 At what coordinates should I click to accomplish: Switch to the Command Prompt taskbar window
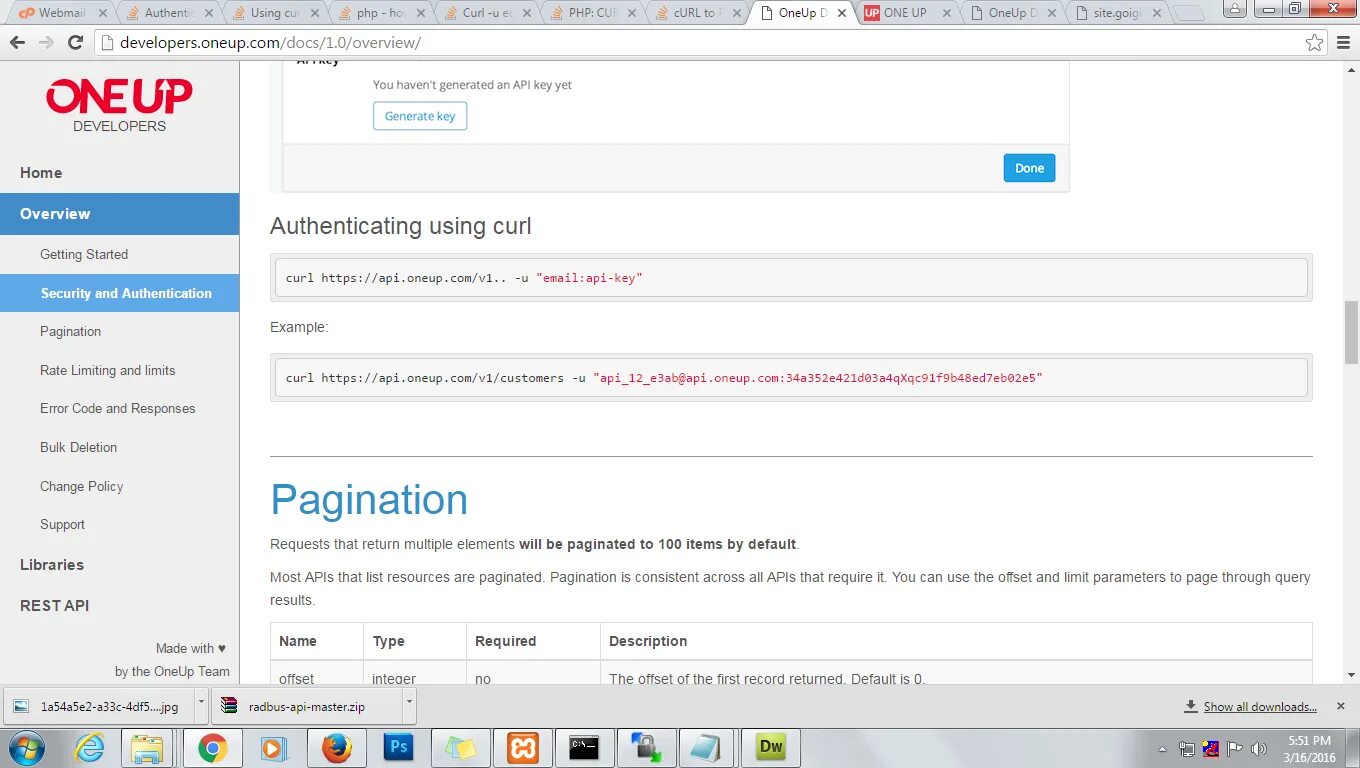(x=584, y=748)
